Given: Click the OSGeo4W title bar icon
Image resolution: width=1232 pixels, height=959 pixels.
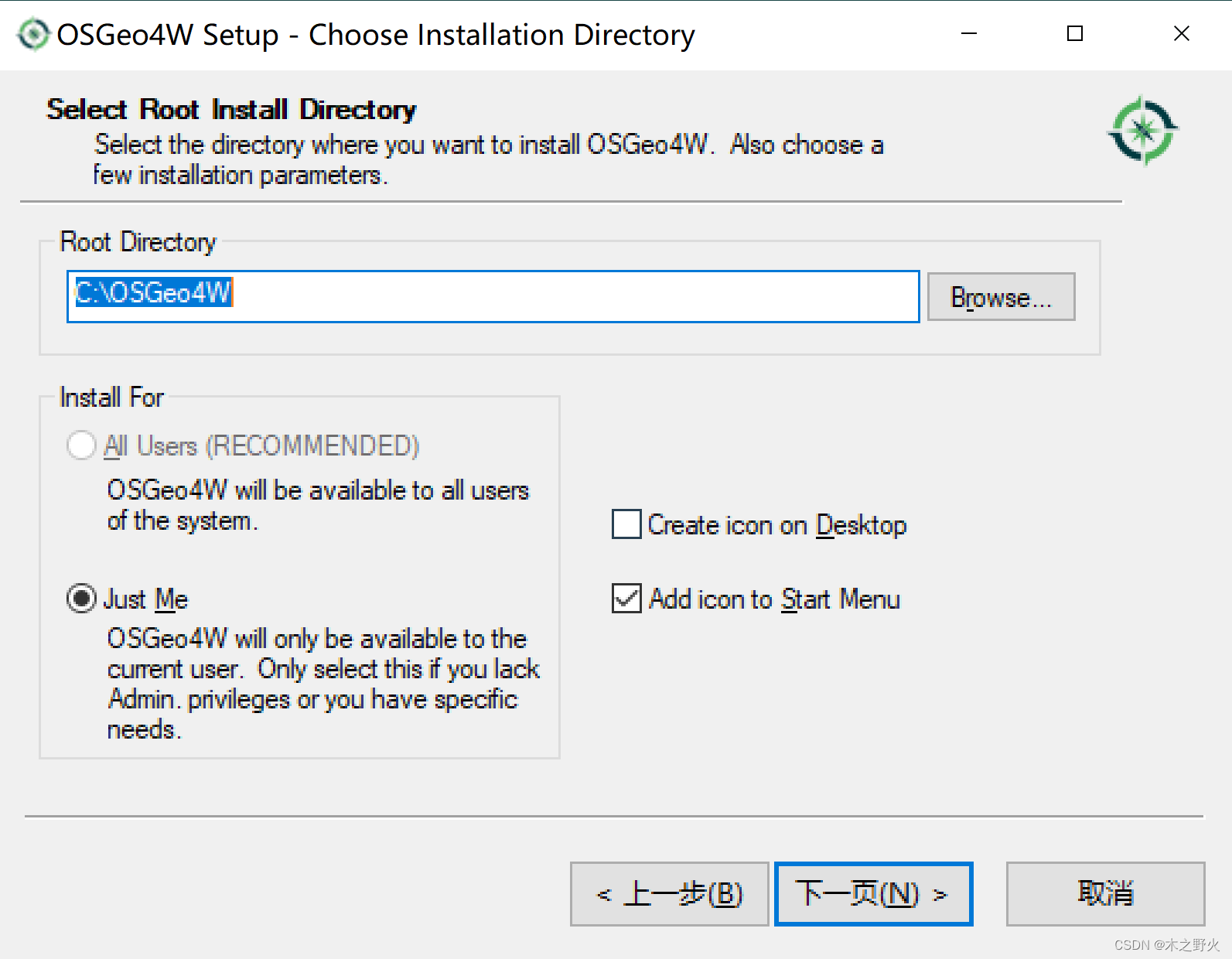Looking at the screenshot, I should (33, 35).
